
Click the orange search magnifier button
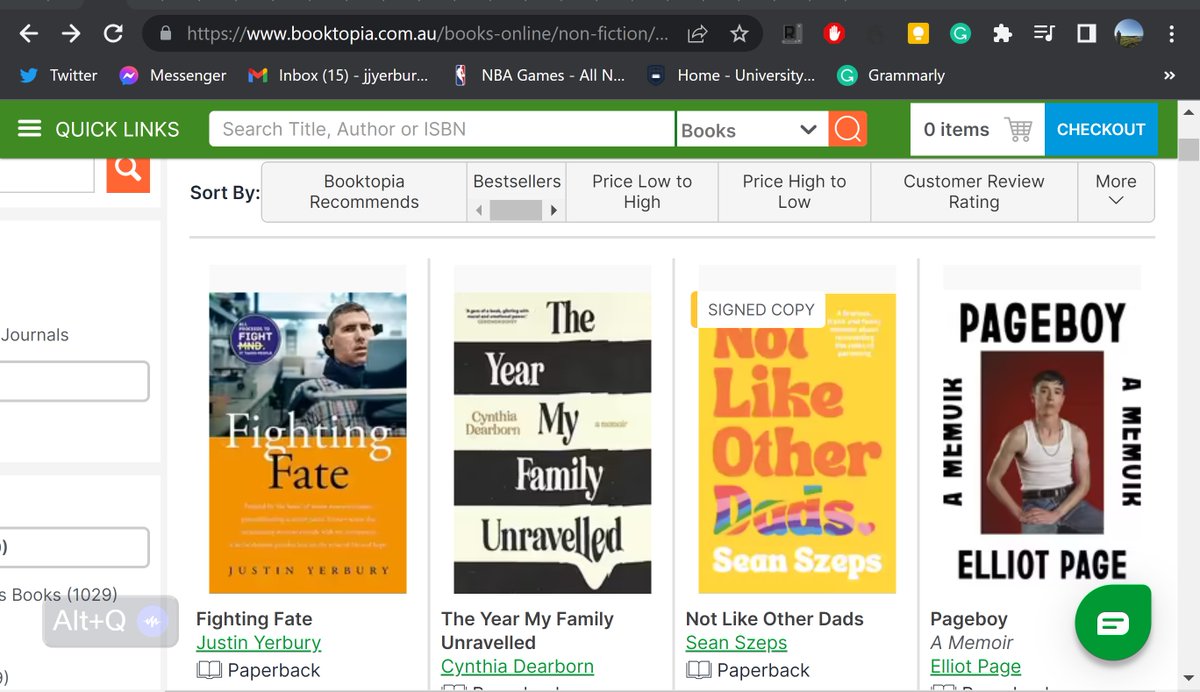click(848, 129)
